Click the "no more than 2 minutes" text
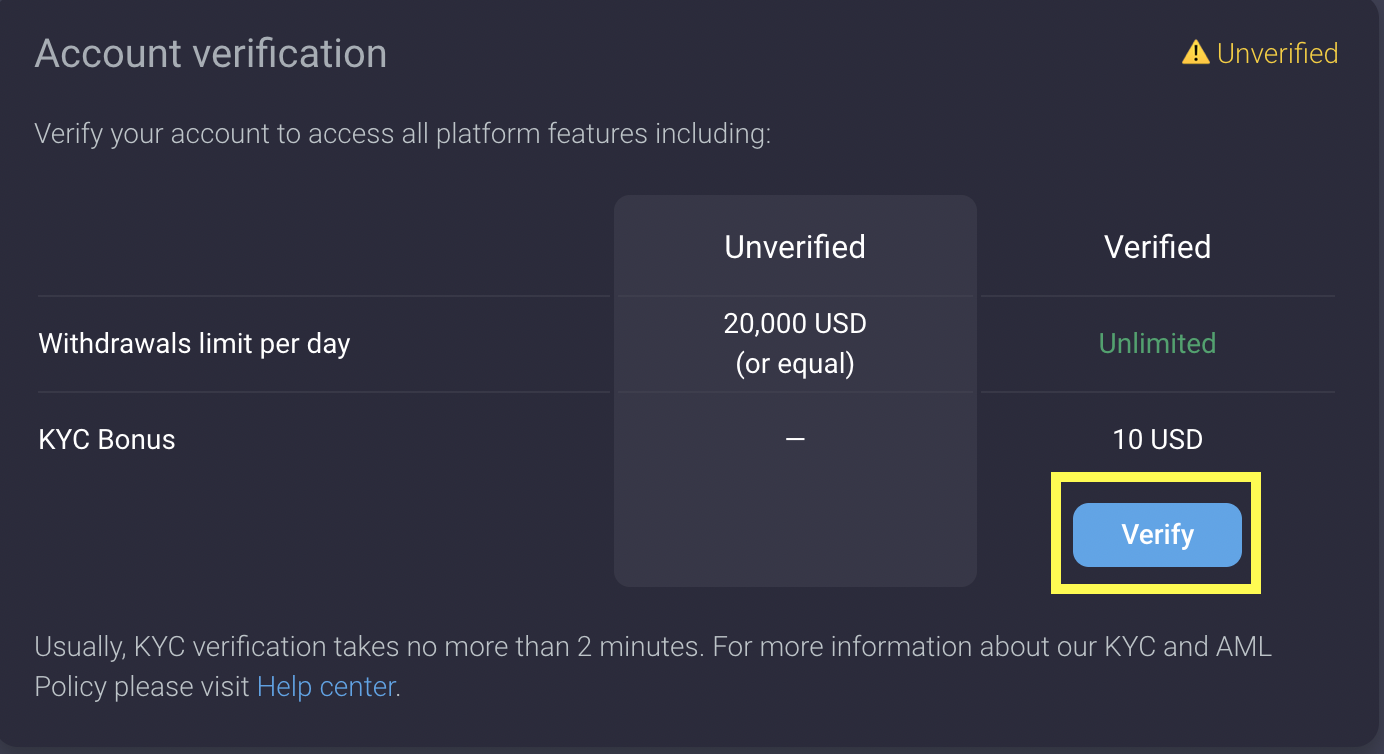1384x754 pixels. [555, 646]
